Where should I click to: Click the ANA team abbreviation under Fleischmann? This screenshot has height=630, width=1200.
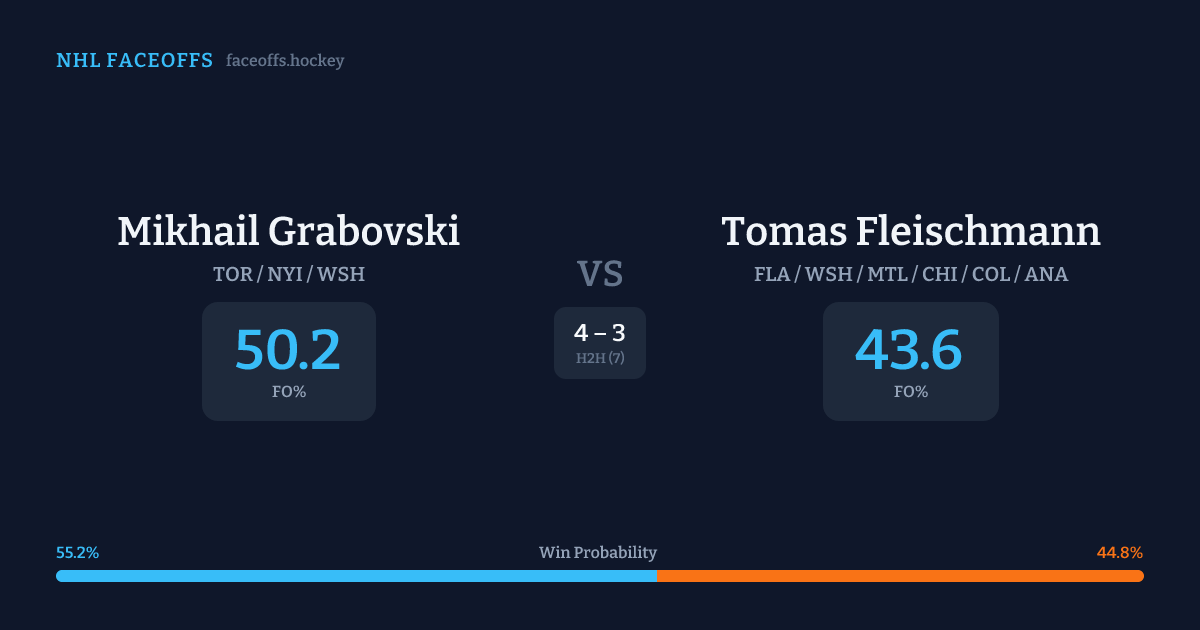point(1047,274)
